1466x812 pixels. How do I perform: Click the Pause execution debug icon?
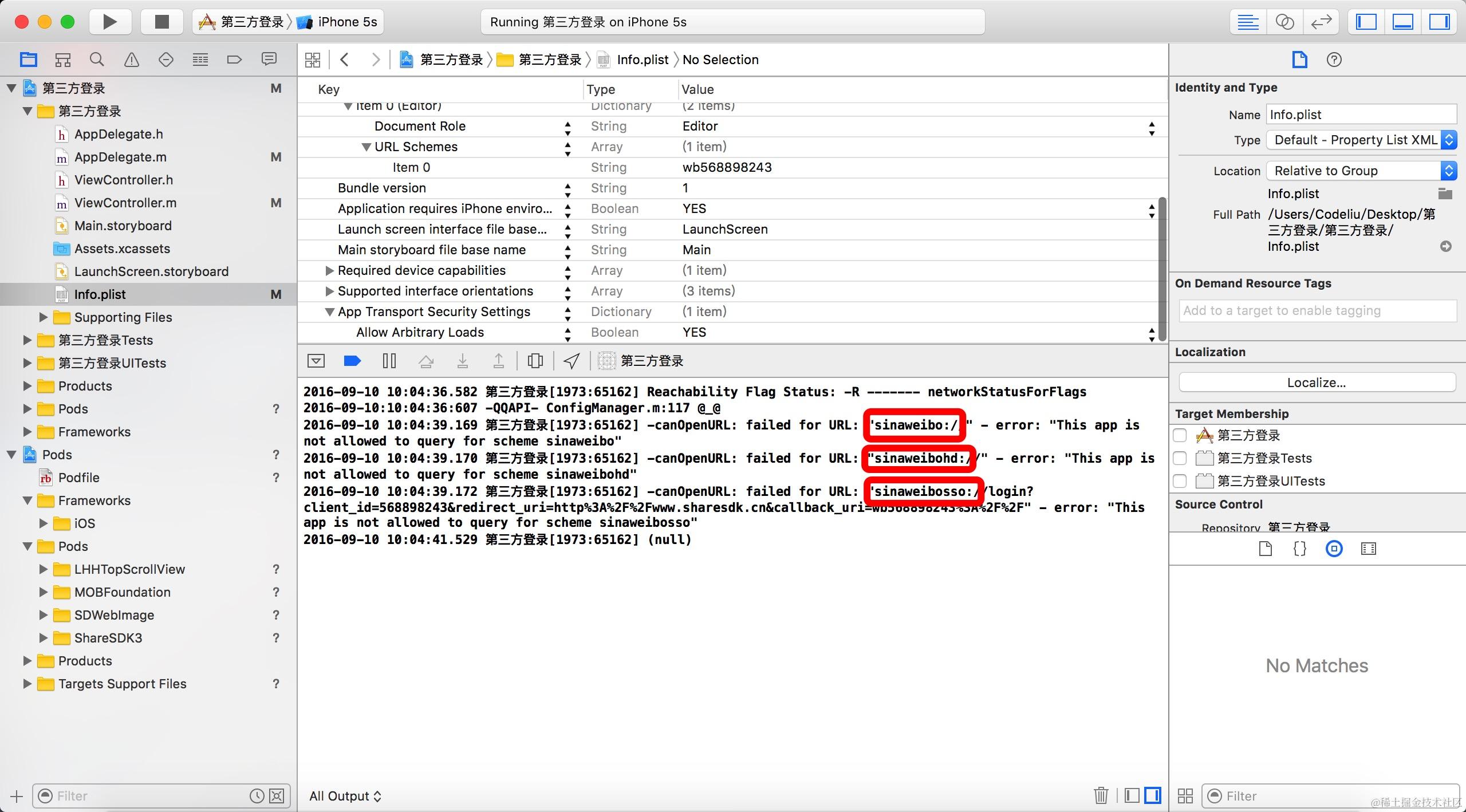[389, 361]
